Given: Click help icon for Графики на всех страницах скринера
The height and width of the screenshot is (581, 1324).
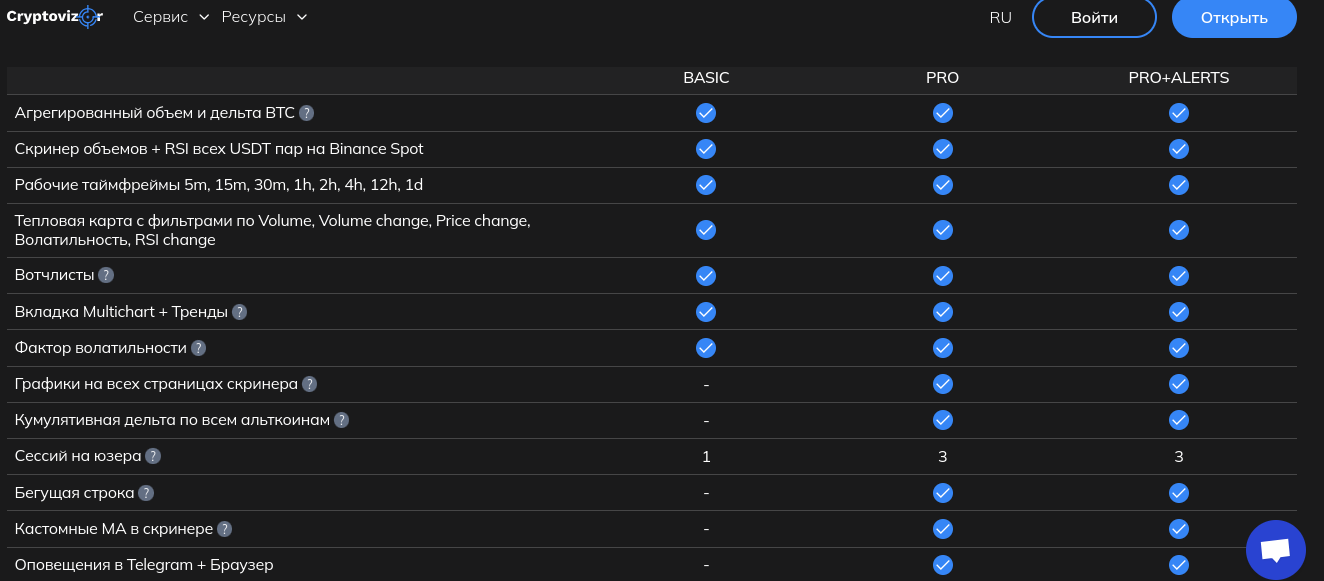Looking at the screenshot, I should click(x=310, y=384).
